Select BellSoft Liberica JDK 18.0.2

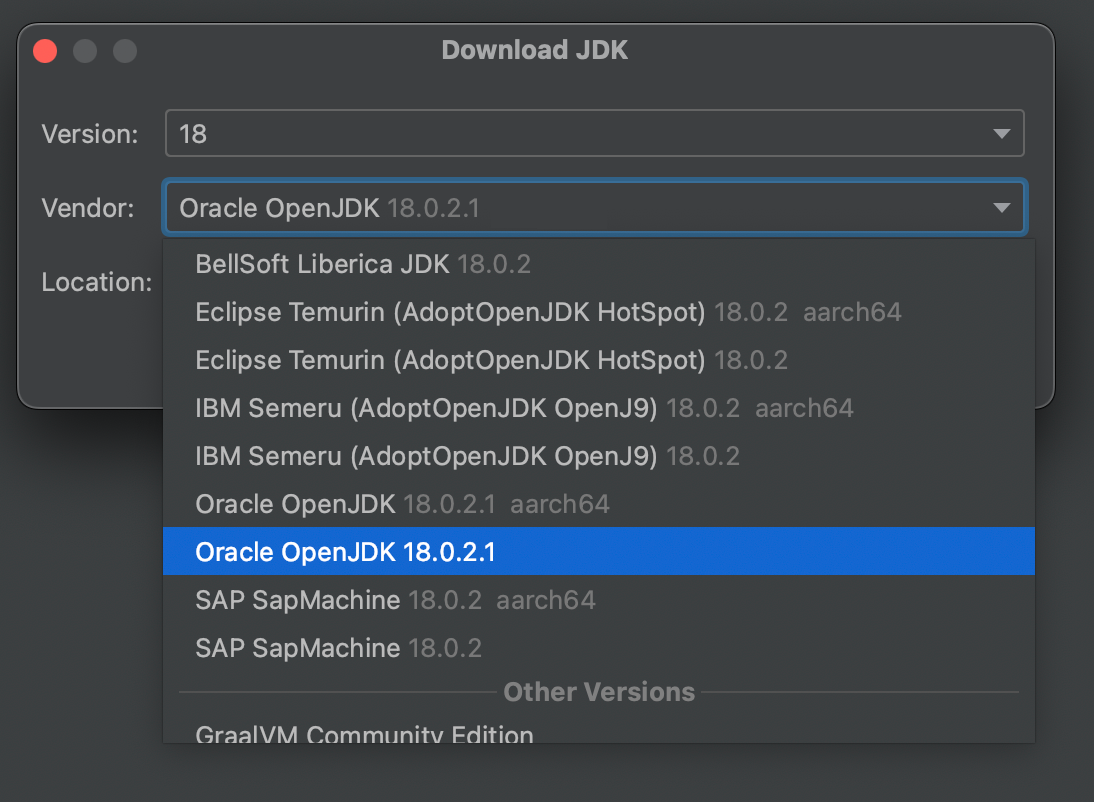[x=599, y=265]
